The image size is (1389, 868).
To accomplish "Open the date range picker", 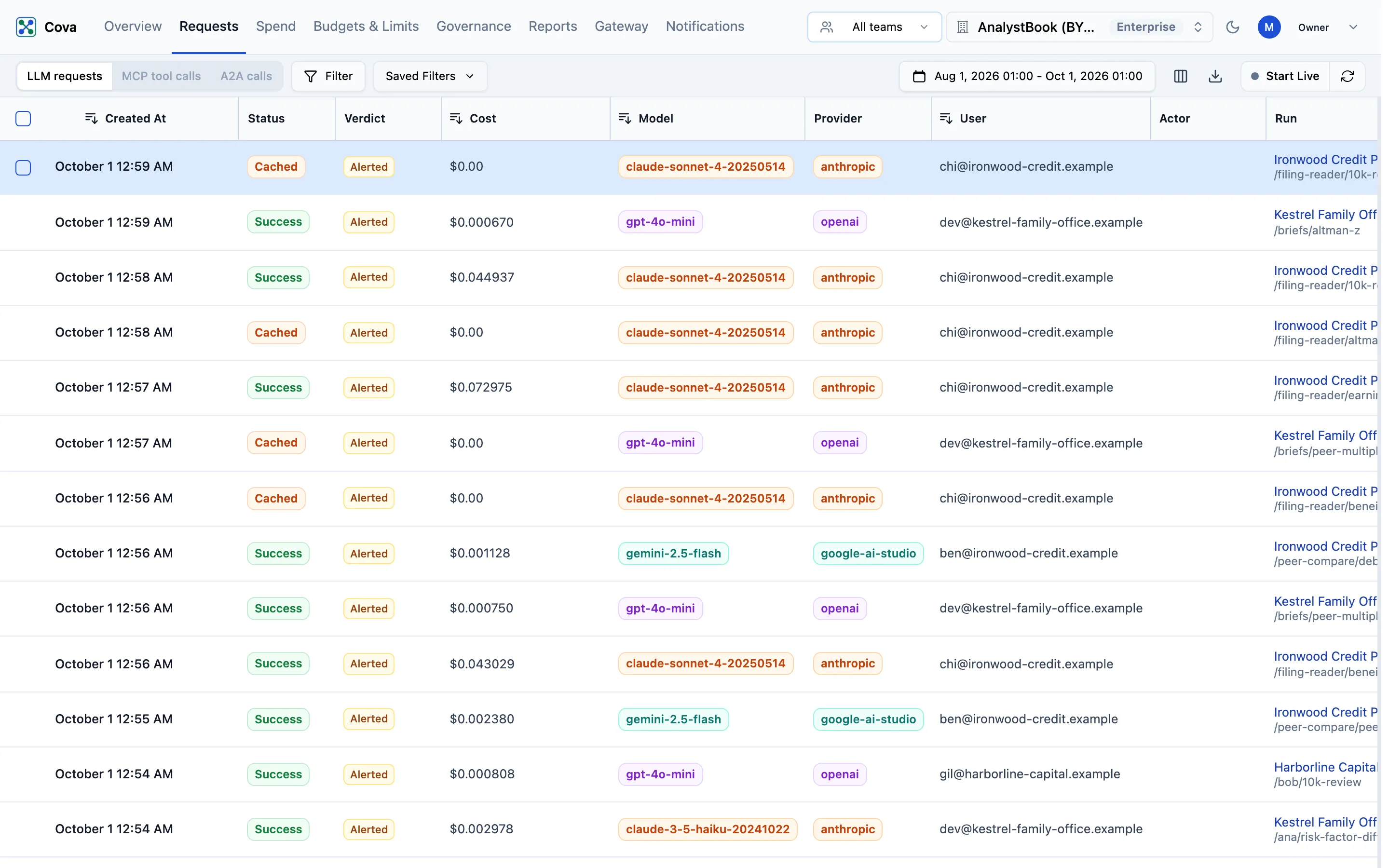I will 1027,76.
